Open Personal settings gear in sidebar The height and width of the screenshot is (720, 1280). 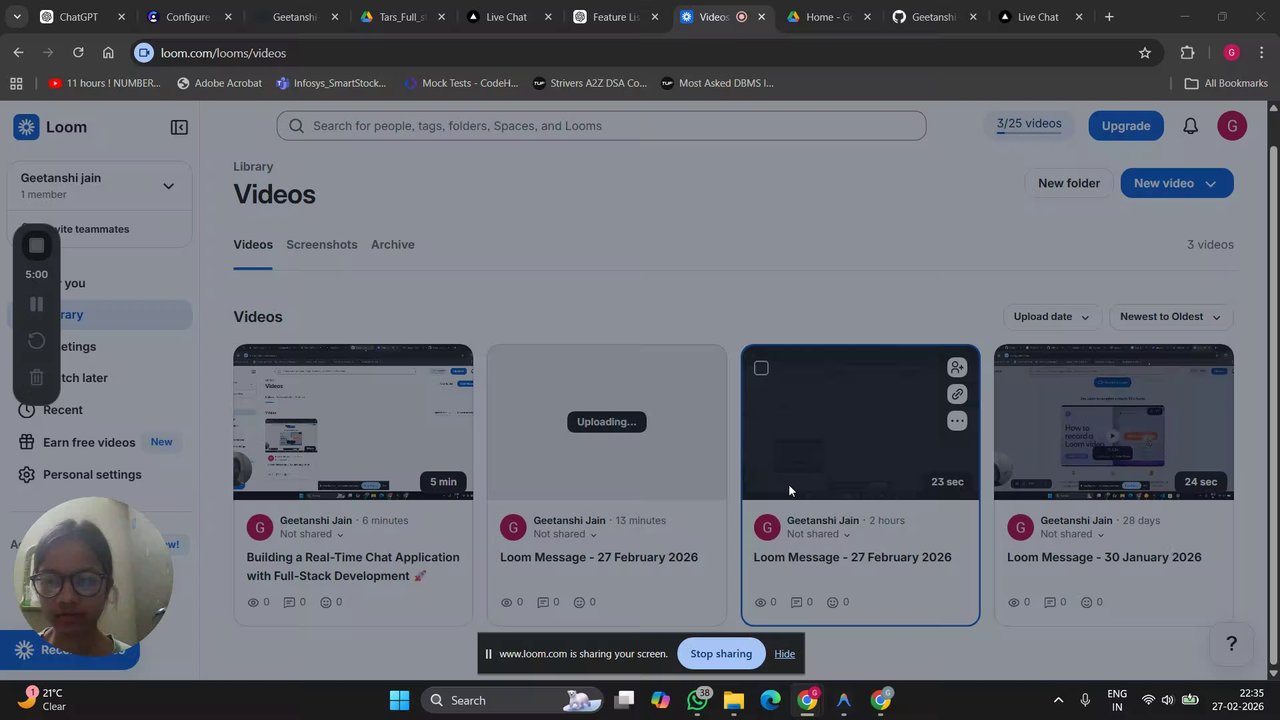pyautogui.click(x=26, y=474)
